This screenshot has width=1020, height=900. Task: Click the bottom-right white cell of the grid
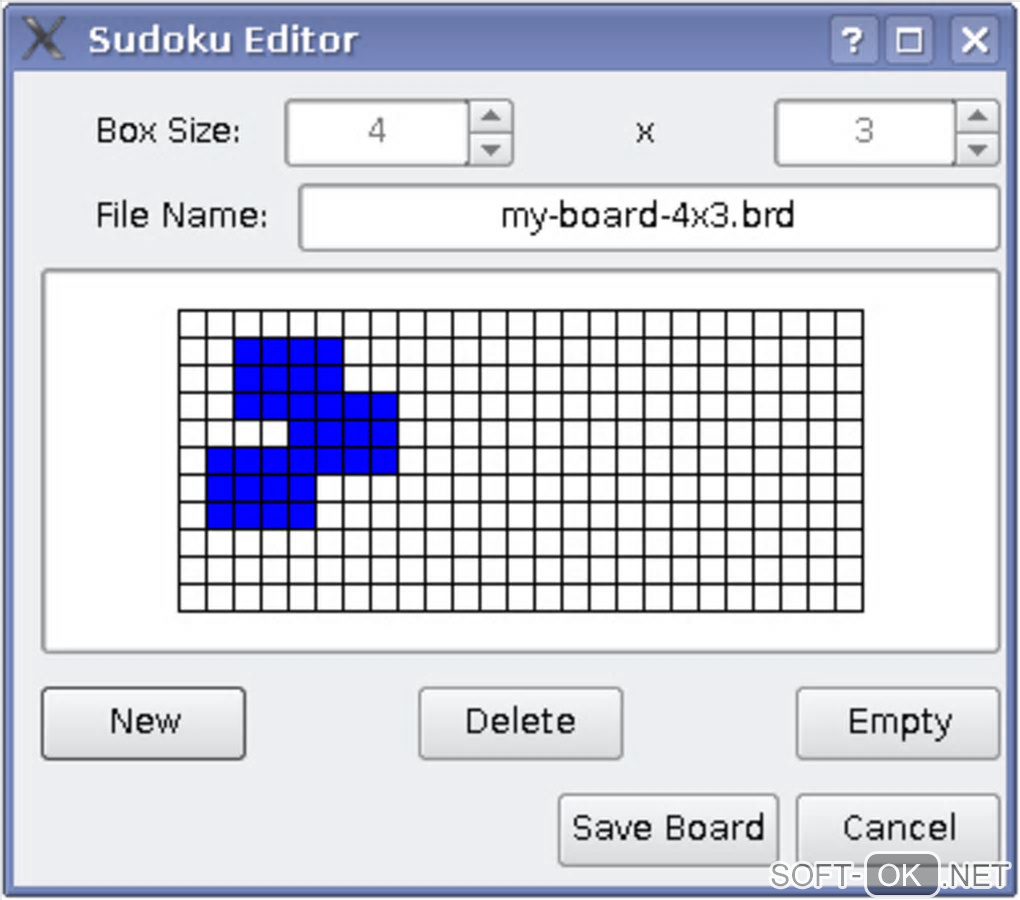[849, 597]
